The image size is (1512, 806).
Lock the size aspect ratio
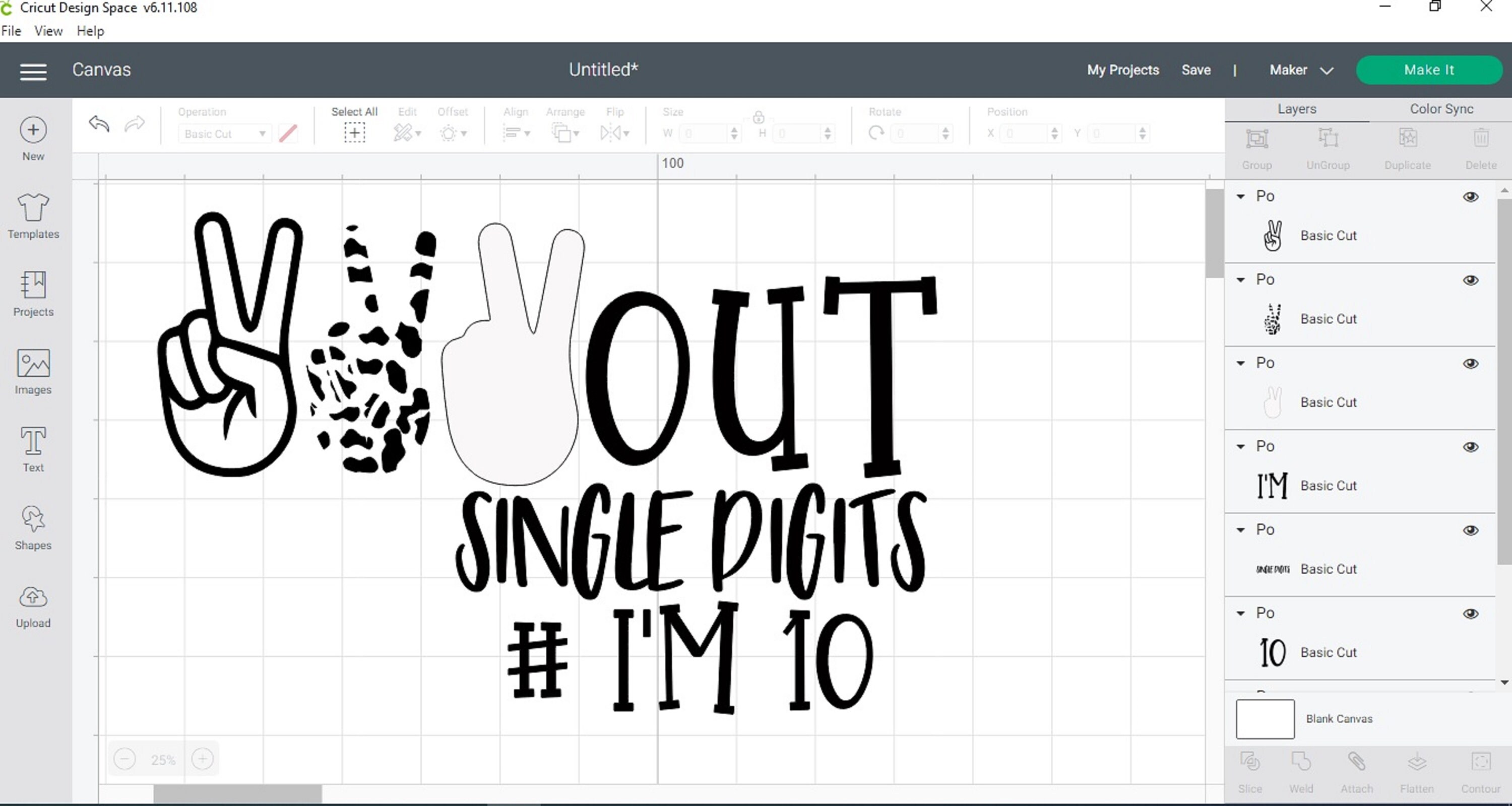pyautogui.click(x=758, y=116)
